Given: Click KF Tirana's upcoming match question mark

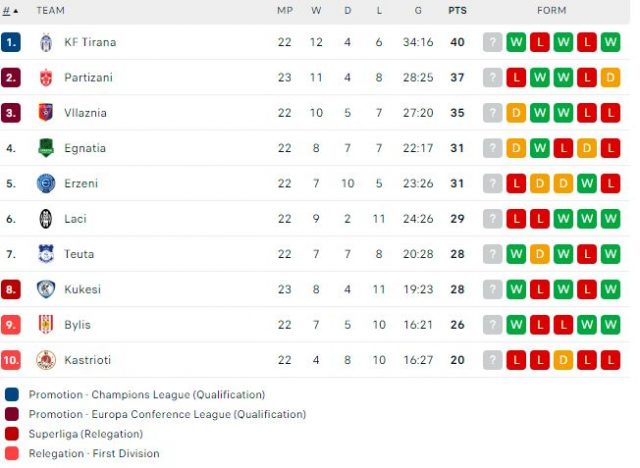Looking at the screenshot, I should point(492,42).
